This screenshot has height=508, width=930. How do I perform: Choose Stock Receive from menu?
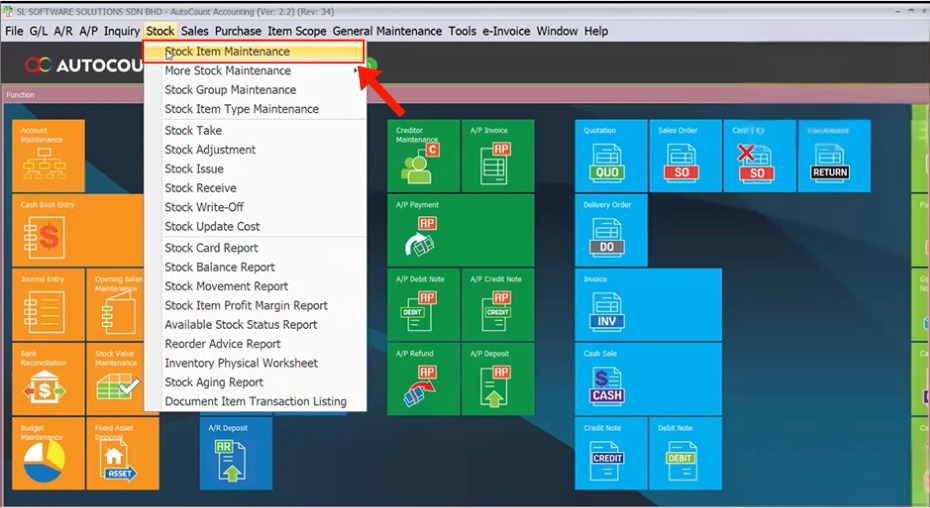pos(255,188)
